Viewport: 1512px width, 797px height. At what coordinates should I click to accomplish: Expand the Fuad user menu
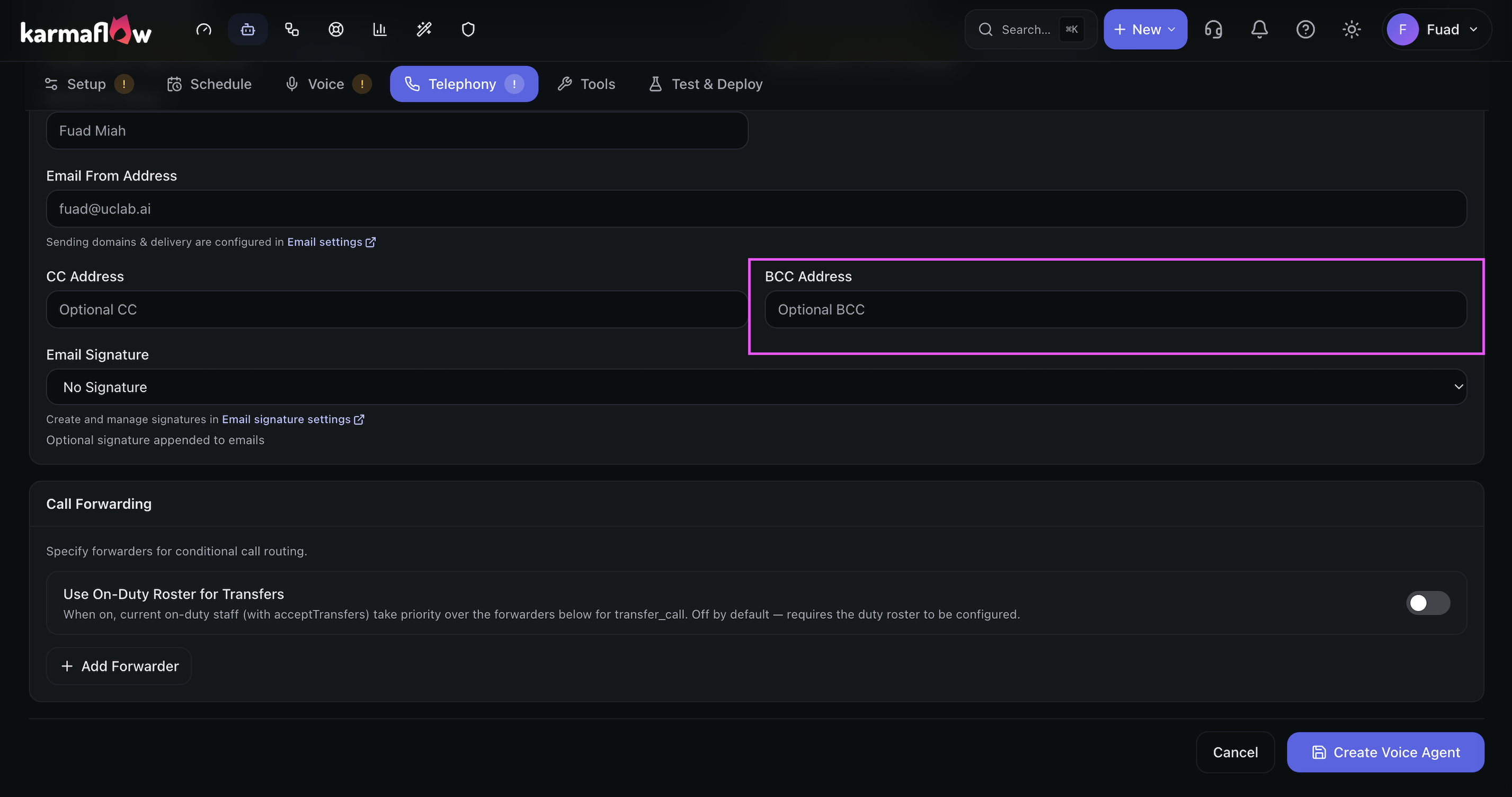tap(1436, 29)
